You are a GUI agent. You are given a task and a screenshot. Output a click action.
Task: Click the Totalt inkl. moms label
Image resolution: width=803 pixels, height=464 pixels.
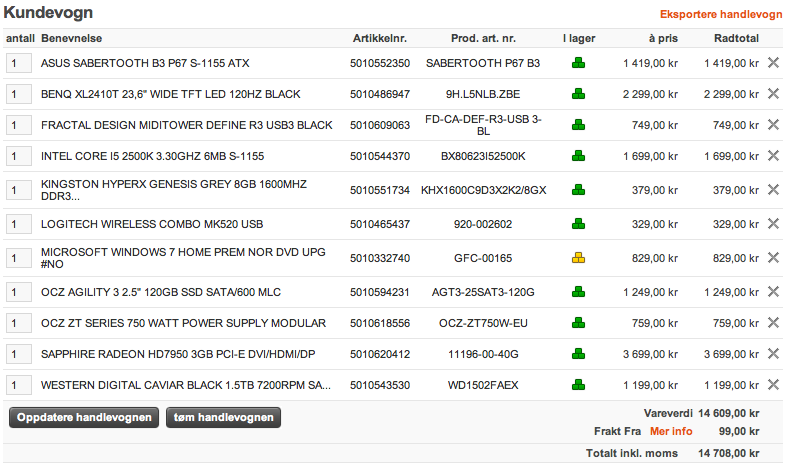(631, 453)
